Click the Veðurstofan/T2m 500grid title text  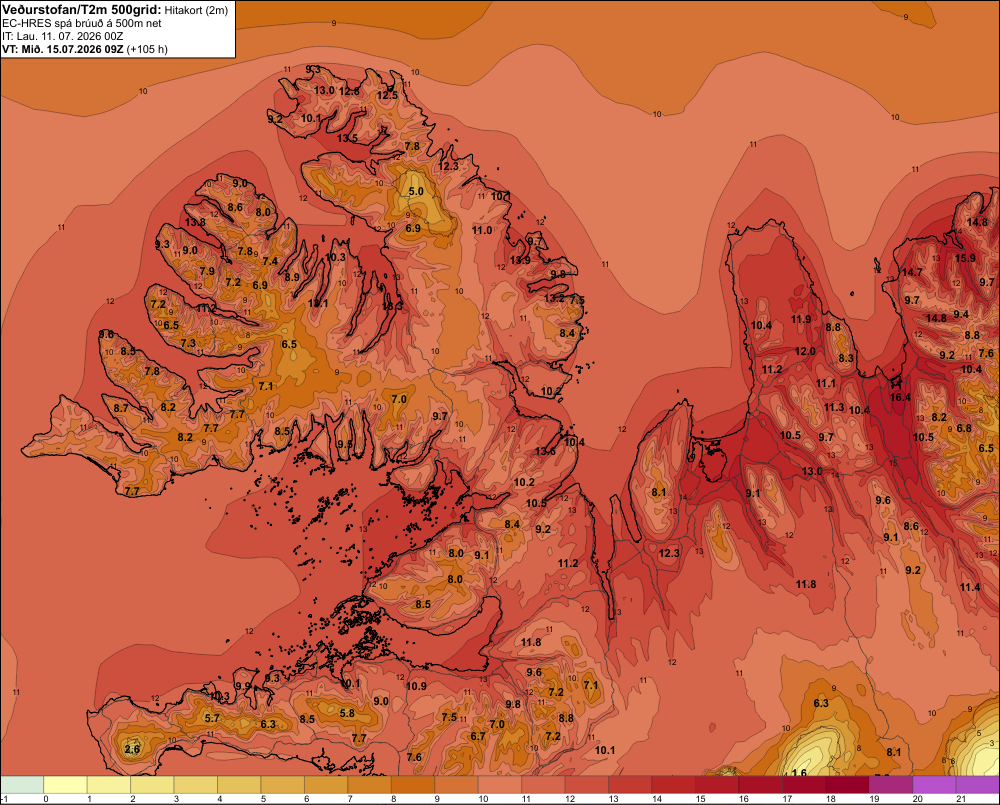(82, 10)
